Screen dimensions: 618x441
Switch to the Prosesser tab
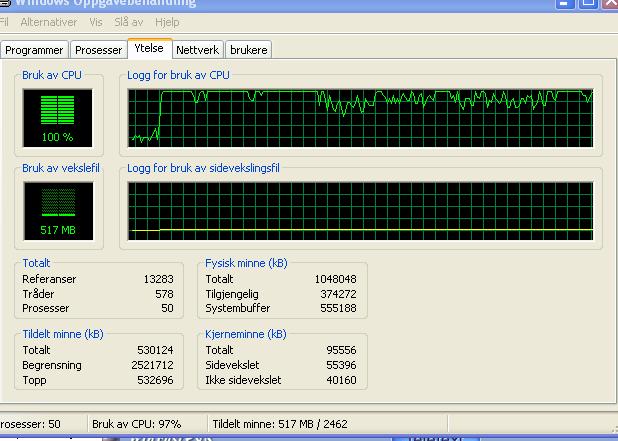pos(99,50)
